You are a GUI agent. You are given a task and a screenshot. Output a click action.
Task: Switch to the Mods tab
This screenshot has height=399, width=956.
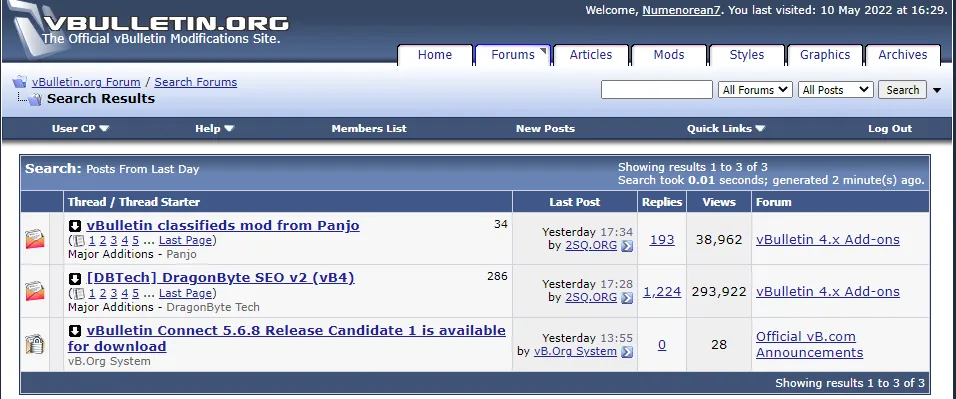[669, 55]
